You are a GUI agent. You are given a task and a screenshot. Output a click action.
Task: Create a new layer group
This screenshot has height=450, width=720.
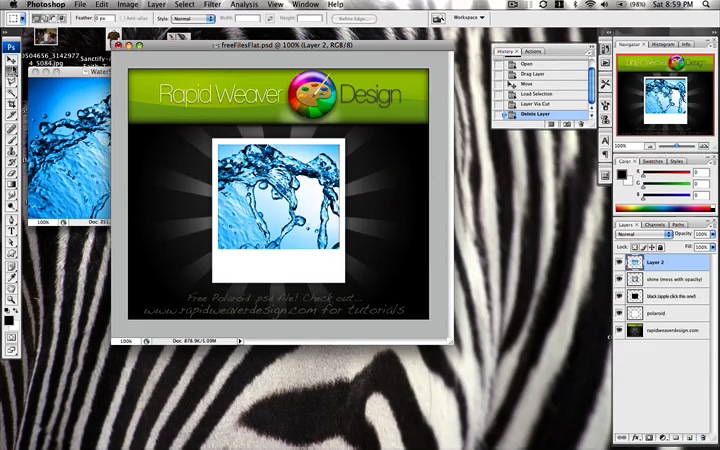pyautogui.click(x=676, y=438)
